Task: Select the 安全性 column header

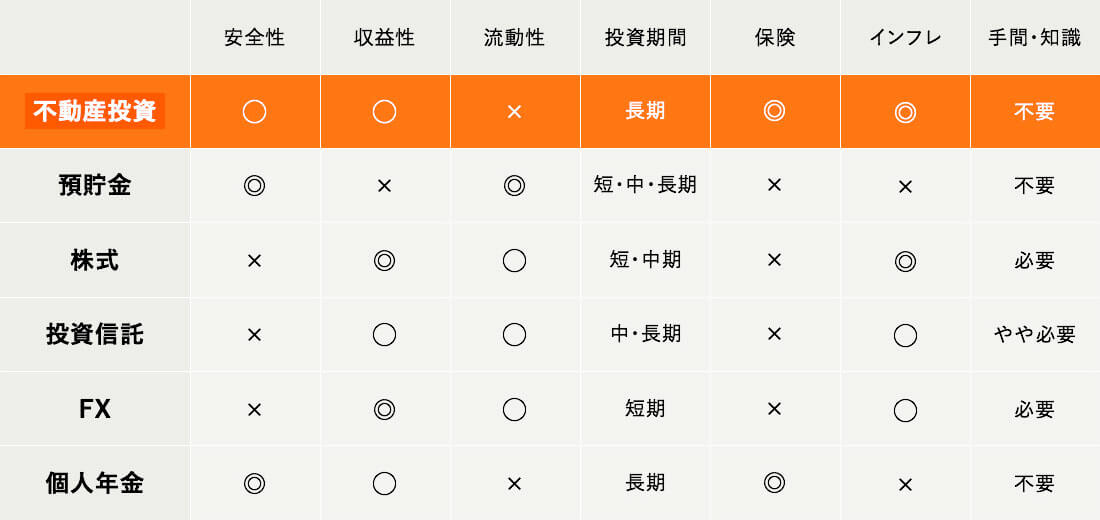Action: 255,38
